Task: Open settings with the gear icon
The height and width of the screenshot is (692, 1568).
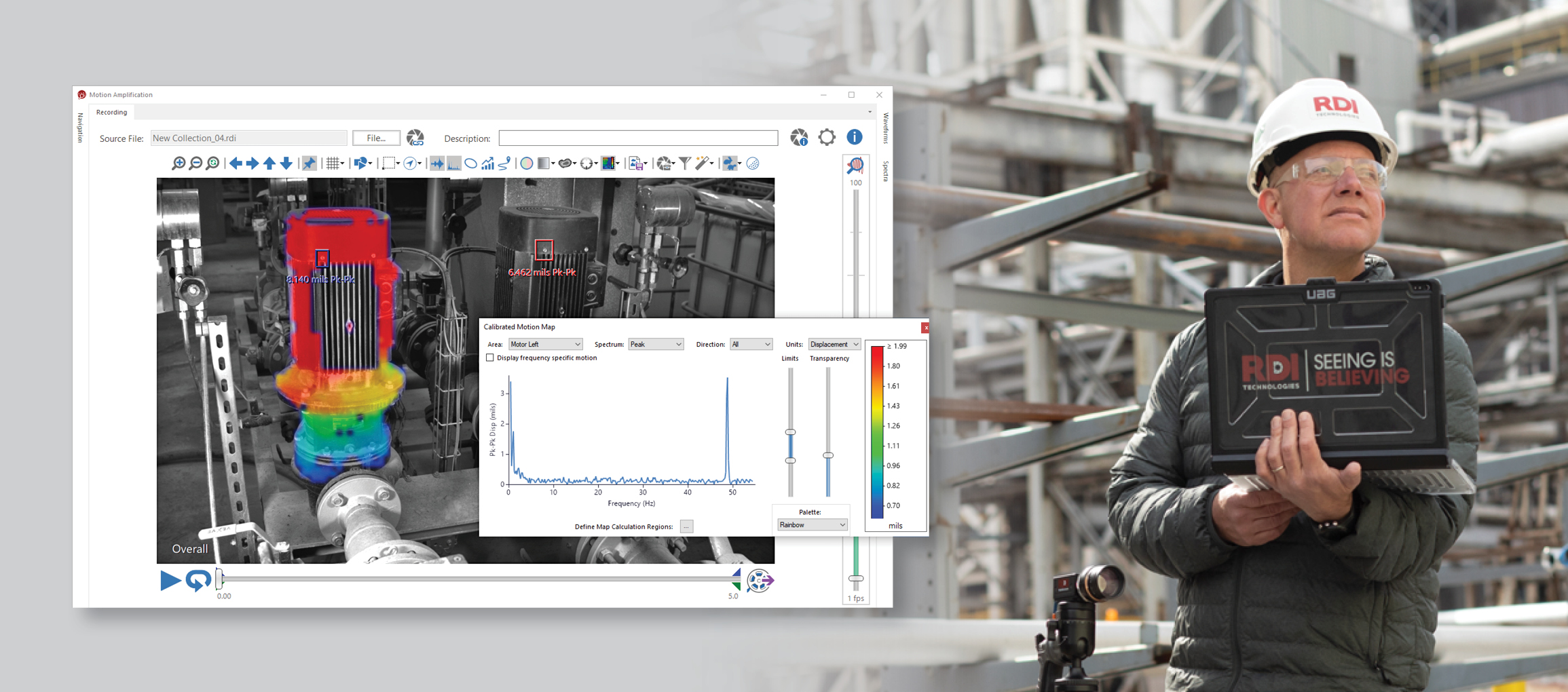Action: click(826, 138)
